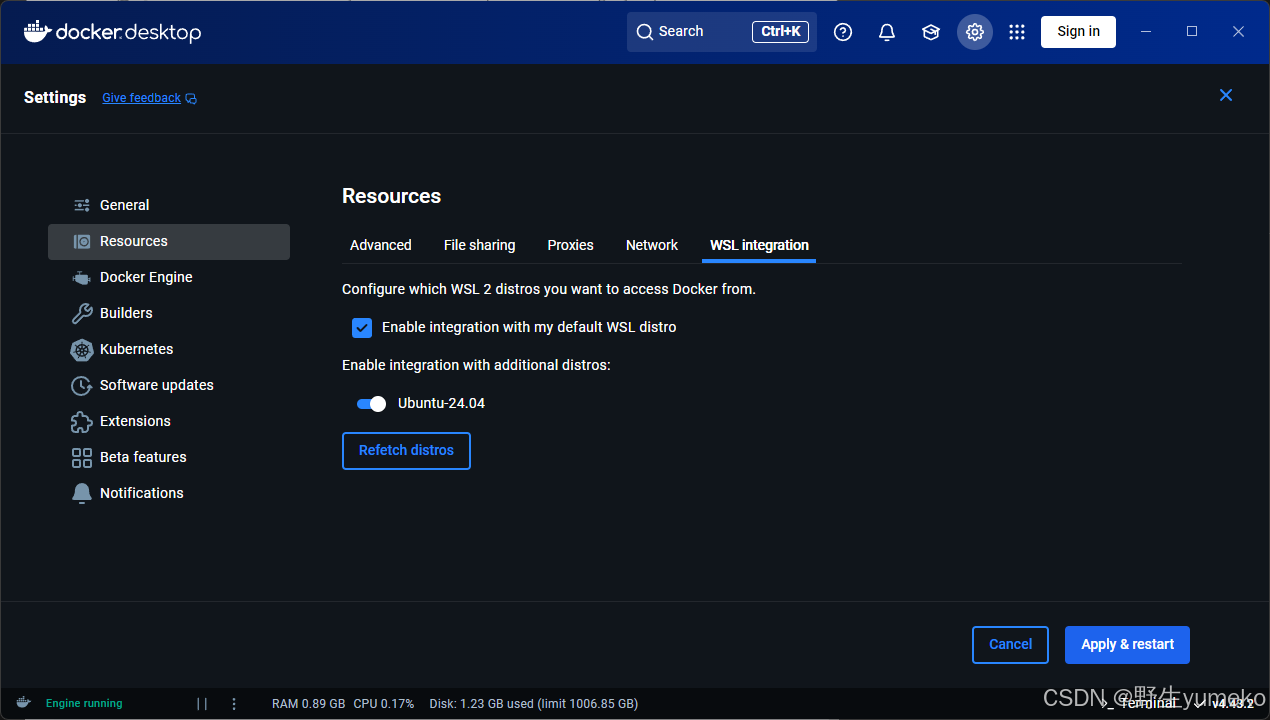Click the Cancel button
Viewport: 1270px width, 720px height.
coord(1010,645)
